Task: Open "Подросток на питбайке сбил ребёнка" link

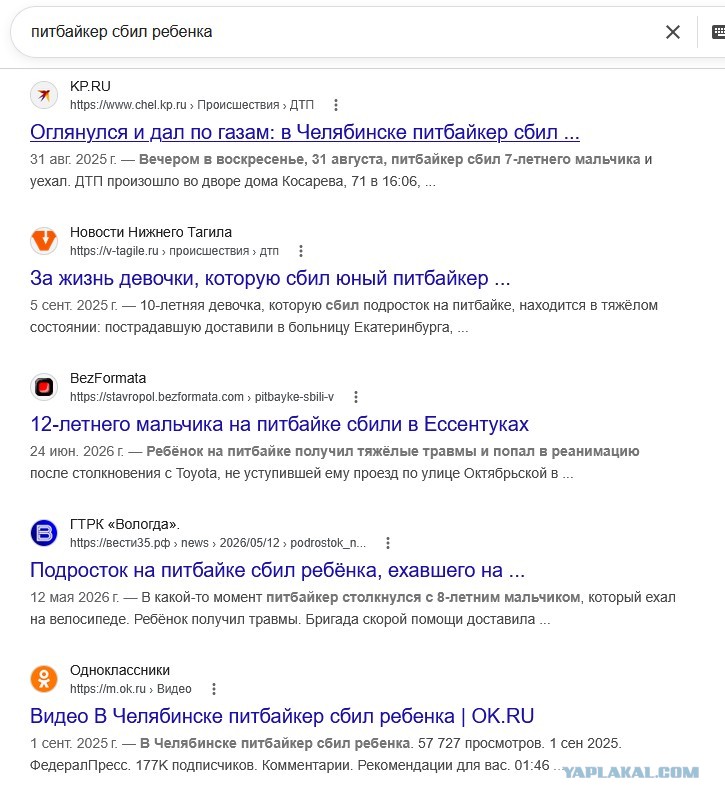Action: tap(277, 570)
